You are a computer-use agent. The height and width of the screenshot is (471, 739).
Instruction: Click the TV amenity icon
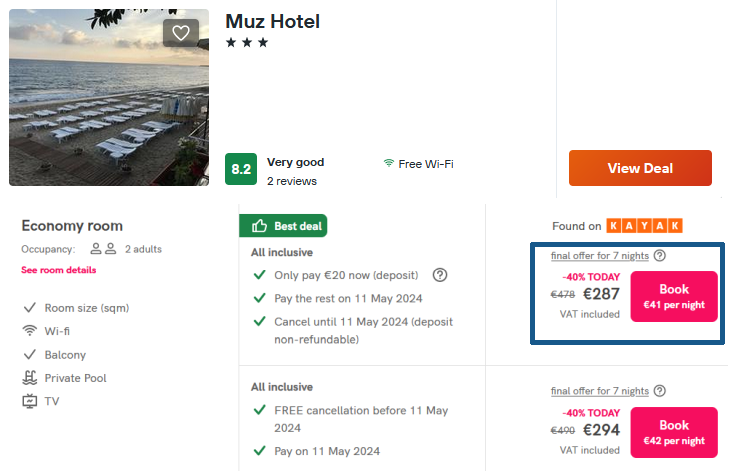coord(29,401)
